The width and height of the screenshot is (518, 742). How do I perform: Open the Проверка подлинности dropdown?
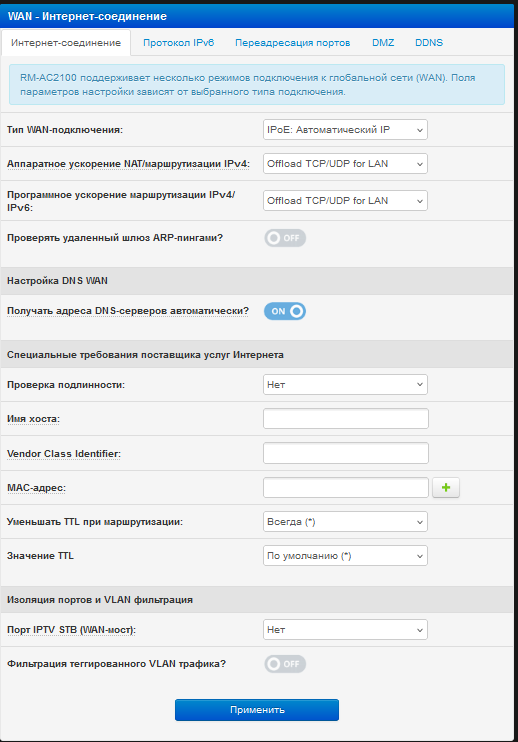[345, 385]
